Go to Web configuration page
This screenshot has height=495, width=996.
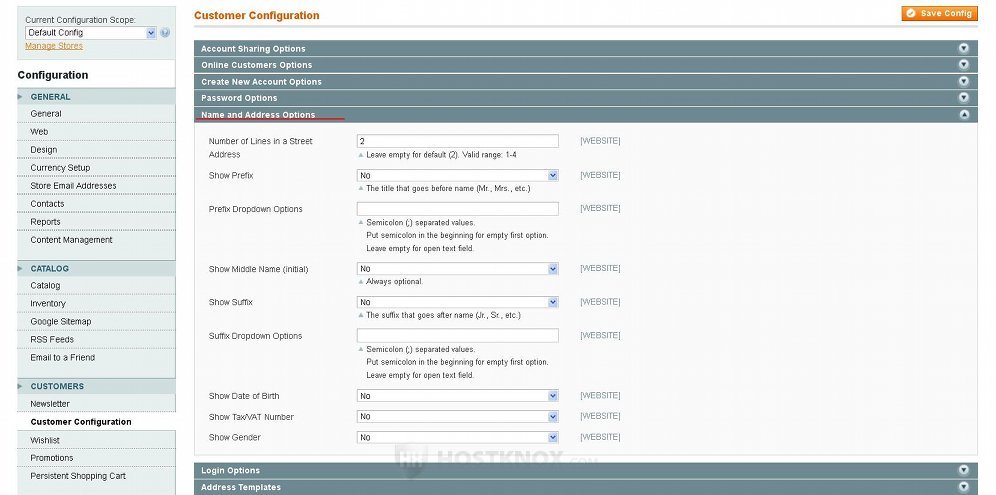click(x=39, y=132)
